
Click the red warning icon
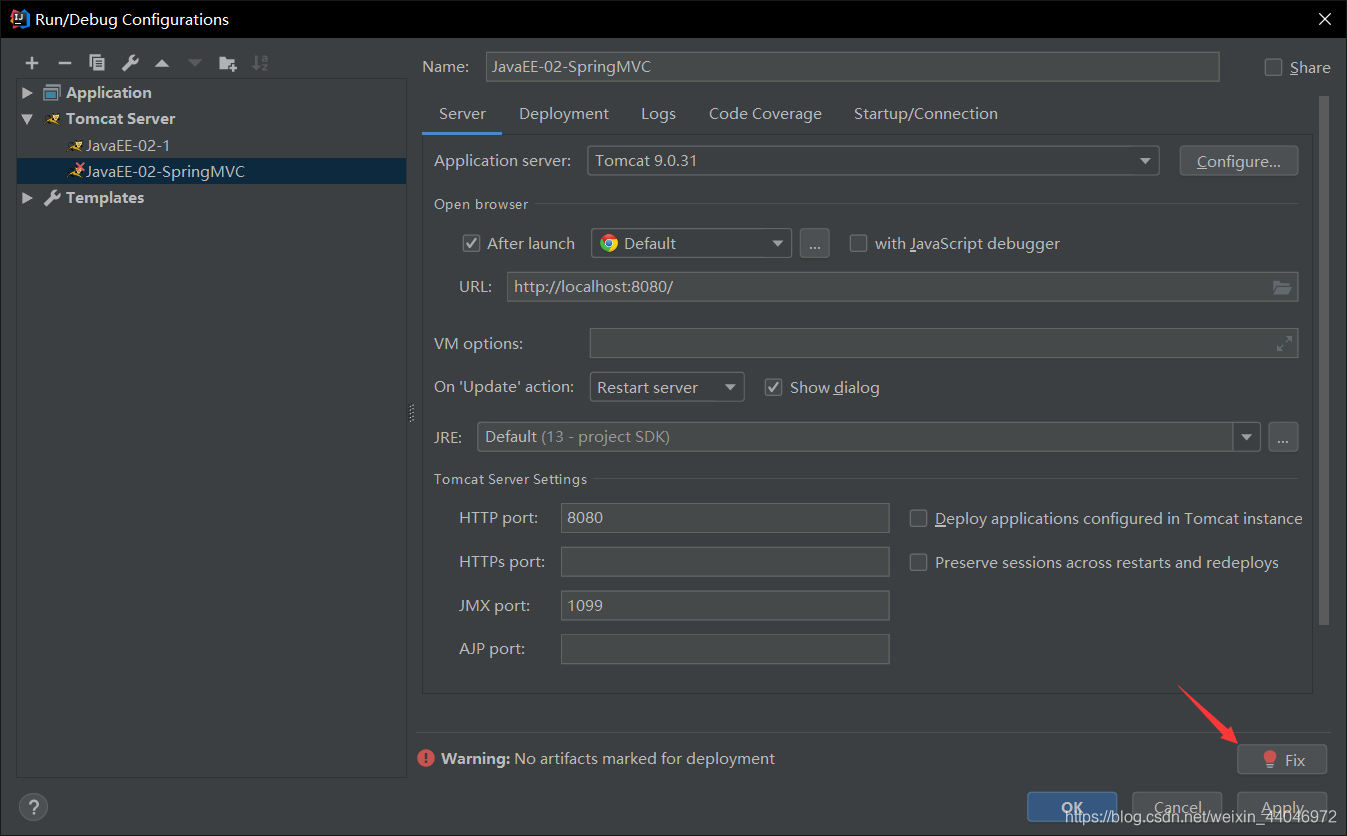tap(427, 759)
